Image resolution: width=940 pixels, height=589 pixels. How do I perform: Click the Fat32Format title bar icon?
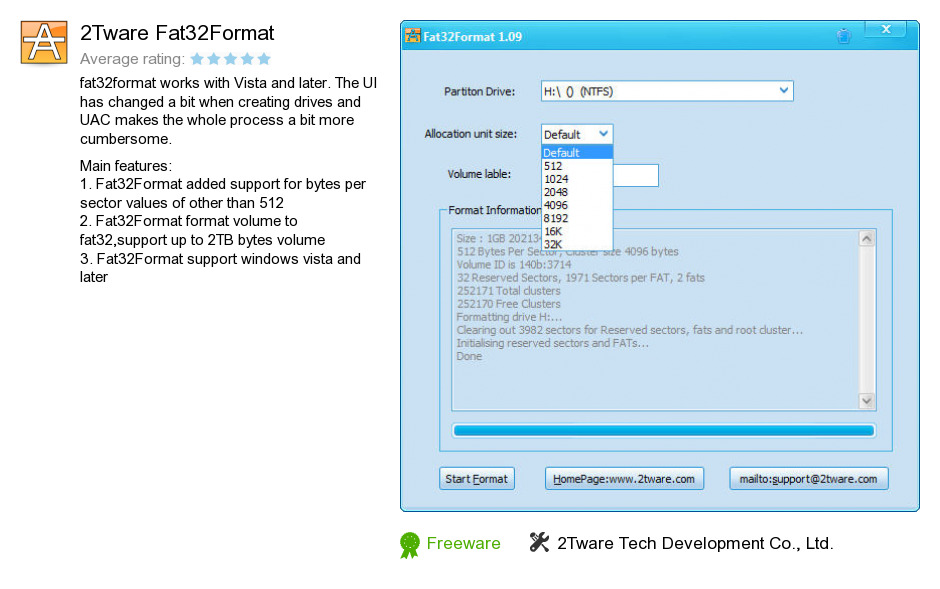412,36
